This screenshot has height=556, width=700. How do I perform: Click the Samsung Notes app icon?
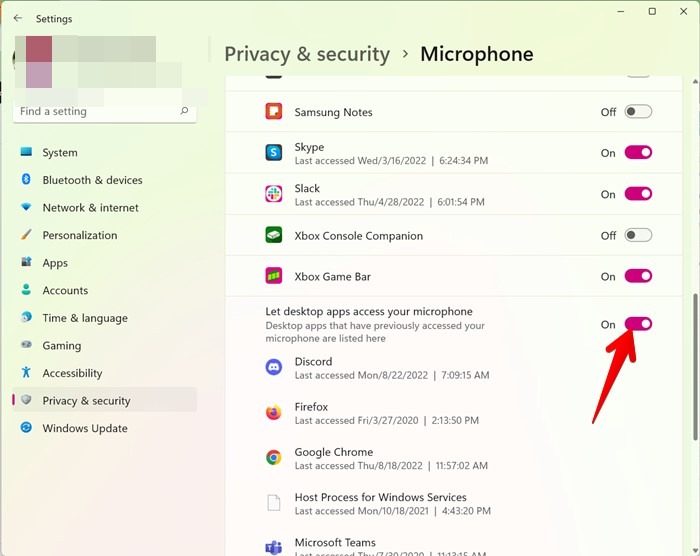coord(273,112)
